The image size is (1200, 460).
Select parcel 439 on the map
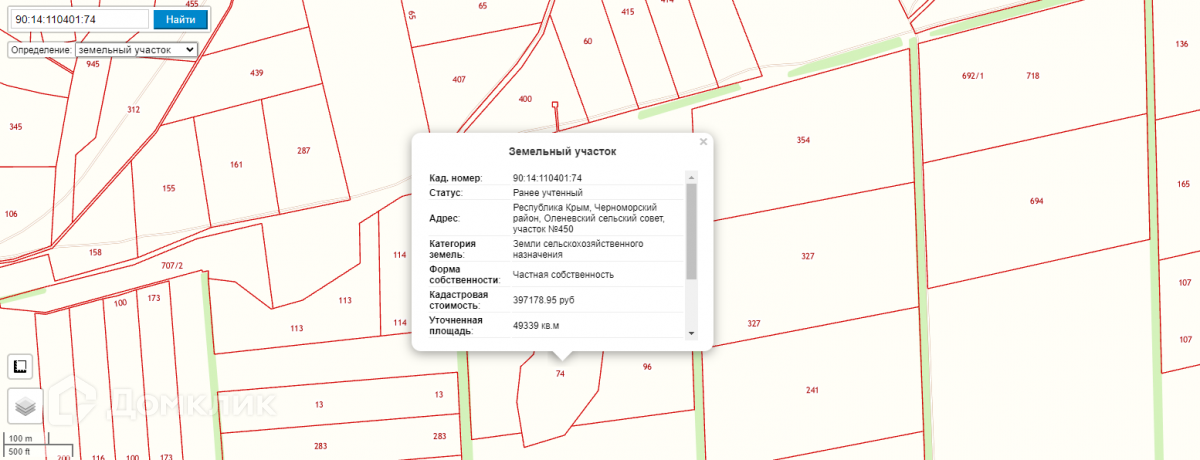click(256, 73)
